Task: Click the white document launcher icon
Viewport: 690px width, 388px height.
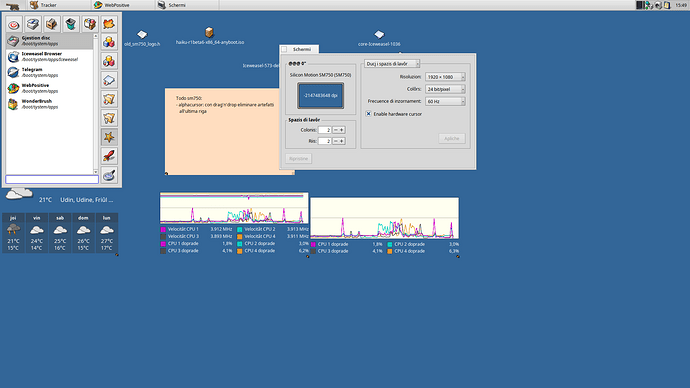Action: click(109, 80)
